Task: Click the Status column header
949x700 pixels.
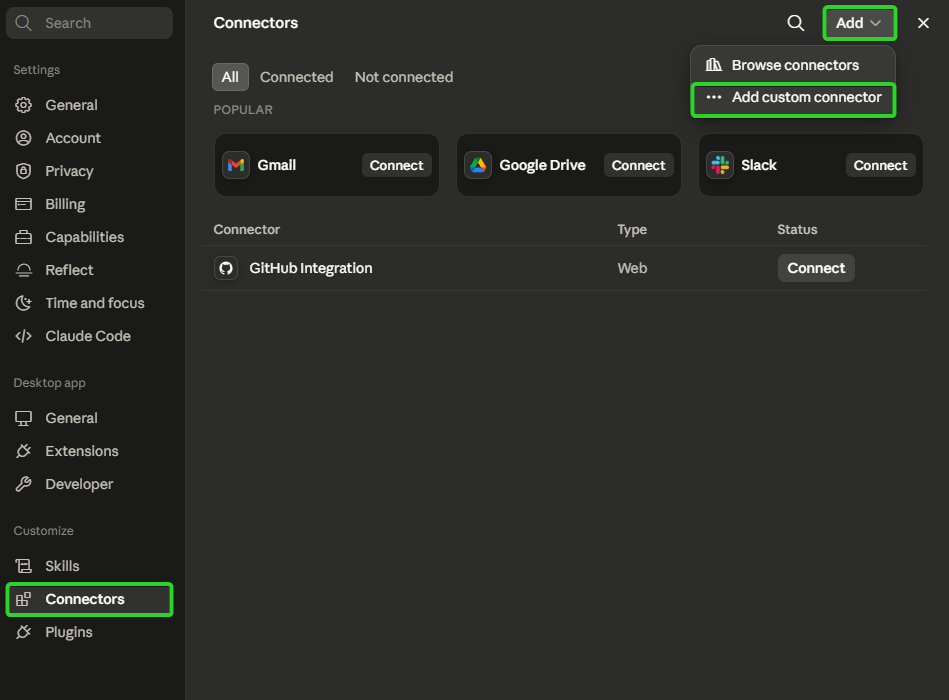Action: [797, 229]
